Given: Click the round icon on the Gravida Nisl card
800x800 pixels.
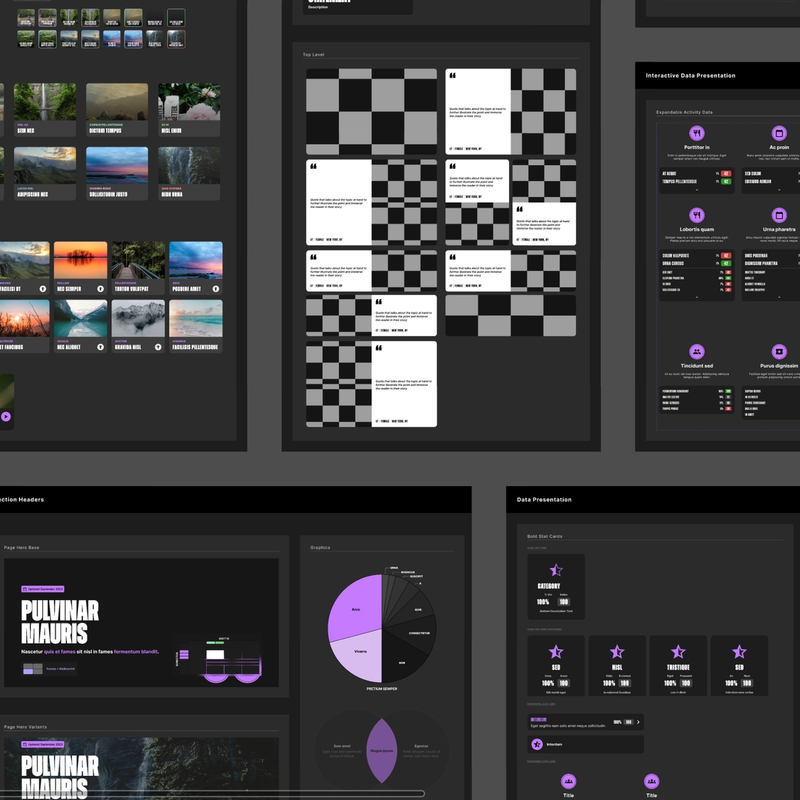Looking at the screenshot, I should (158, 347).
